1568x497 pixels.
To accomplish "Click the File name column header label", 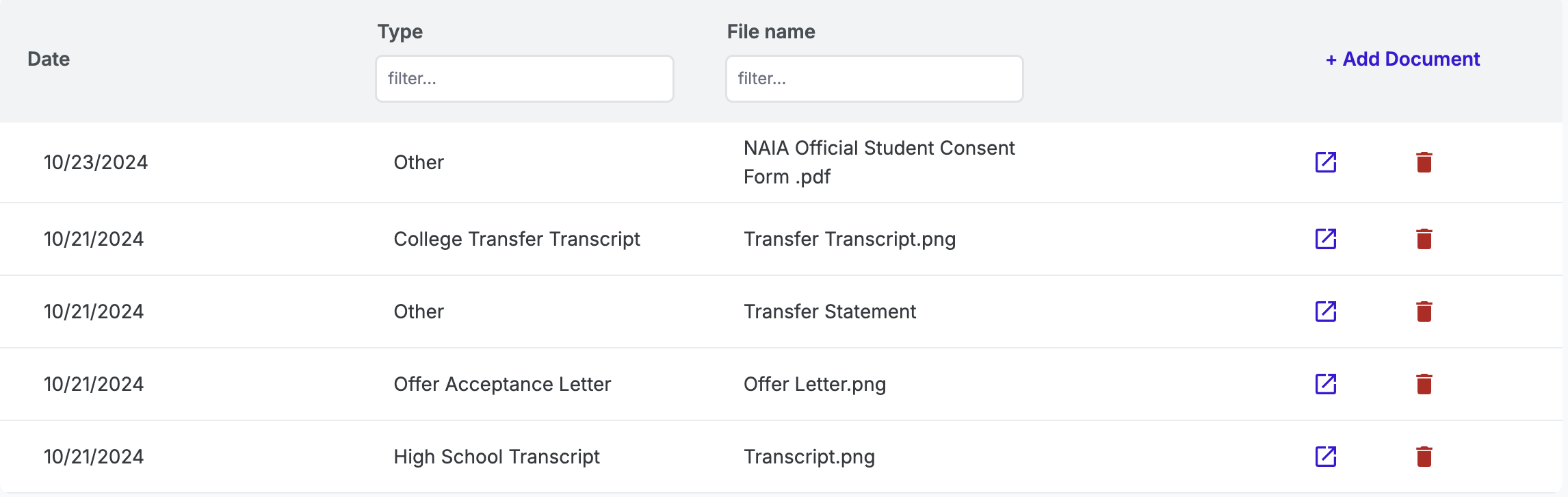I will (x=771, y=31).
